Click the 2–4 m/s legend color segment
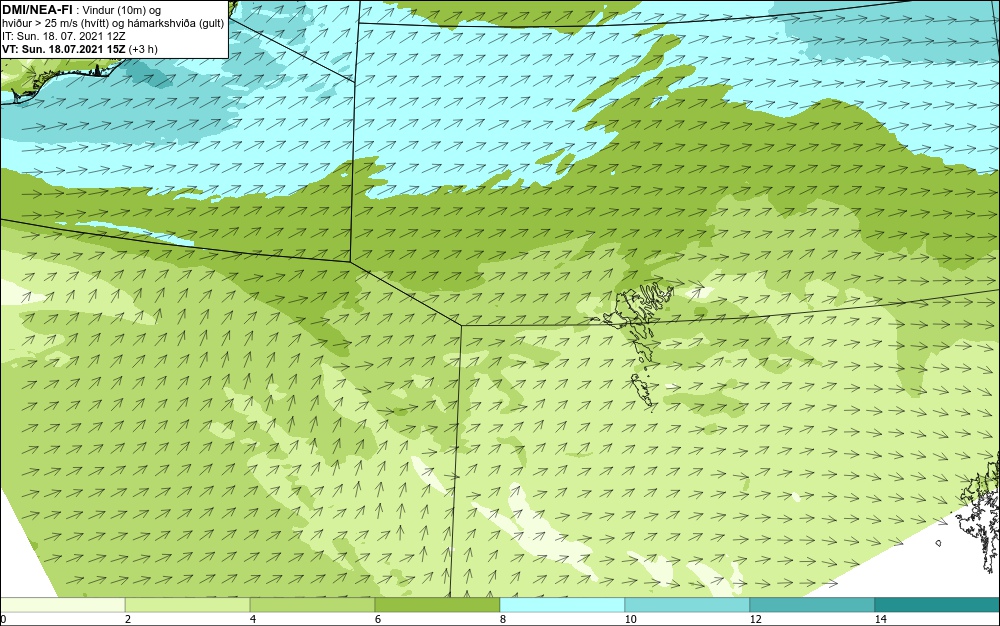This screenshot has width=1000, height=626. click(188, 605)
